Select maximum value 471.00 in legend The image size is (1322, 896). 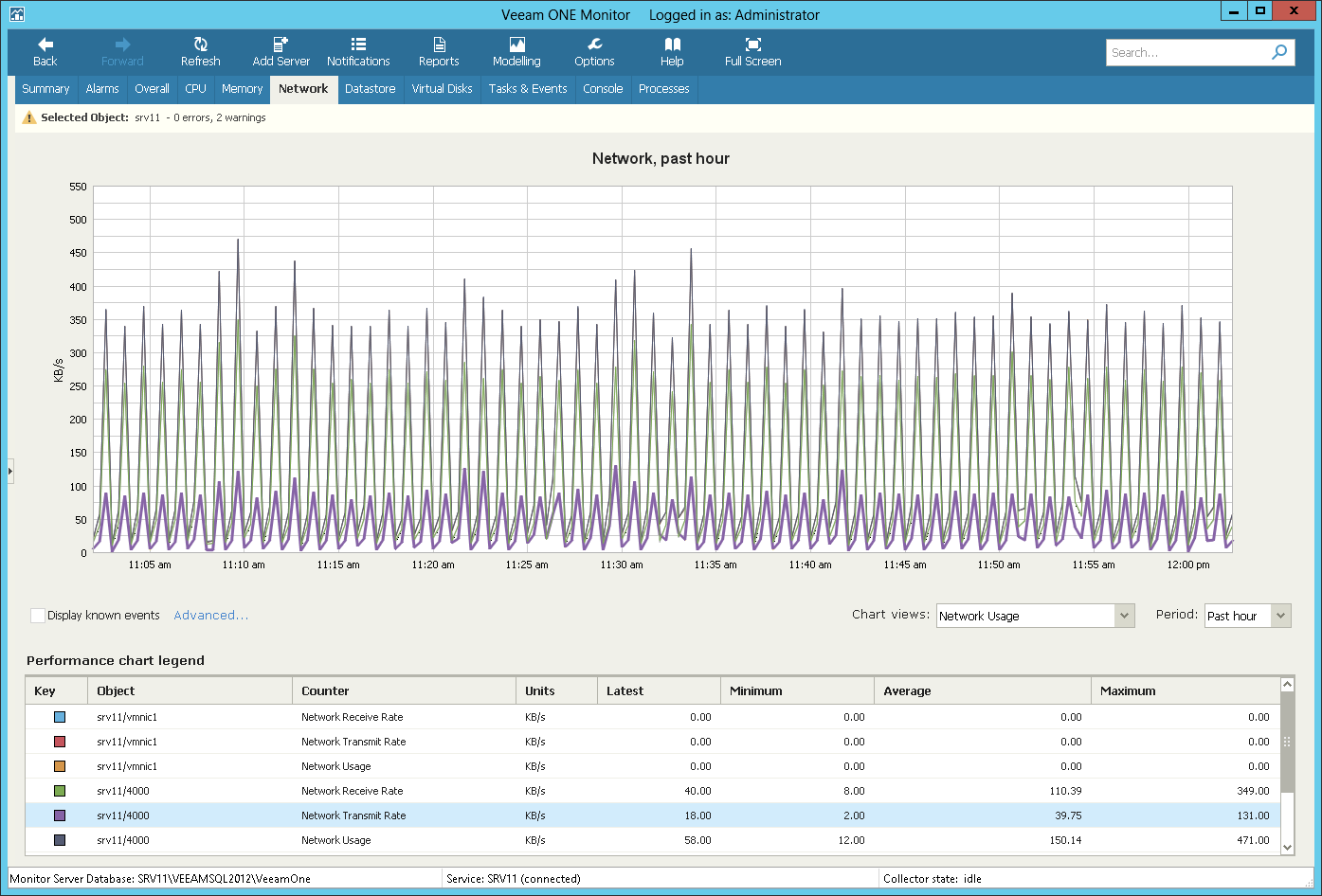coord(1253,841)
